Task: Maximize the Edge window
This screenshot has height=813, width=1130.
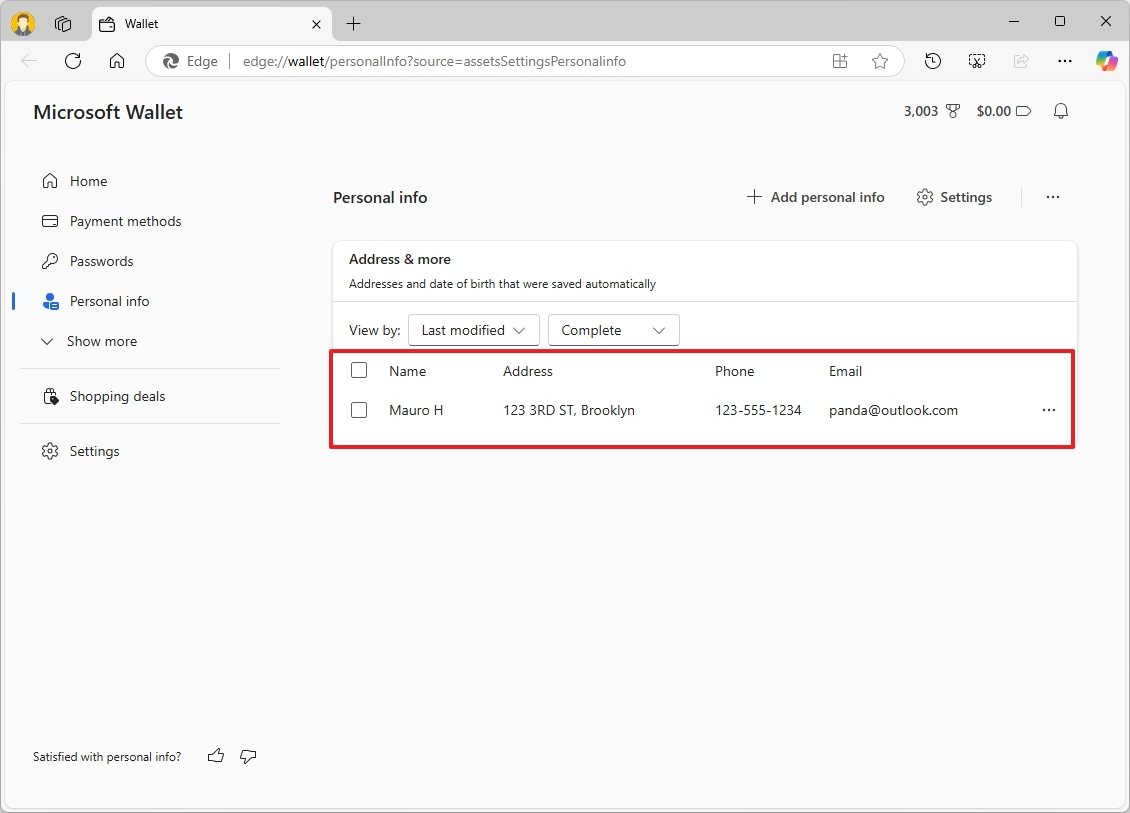Action: click(x=1059, y=21)
